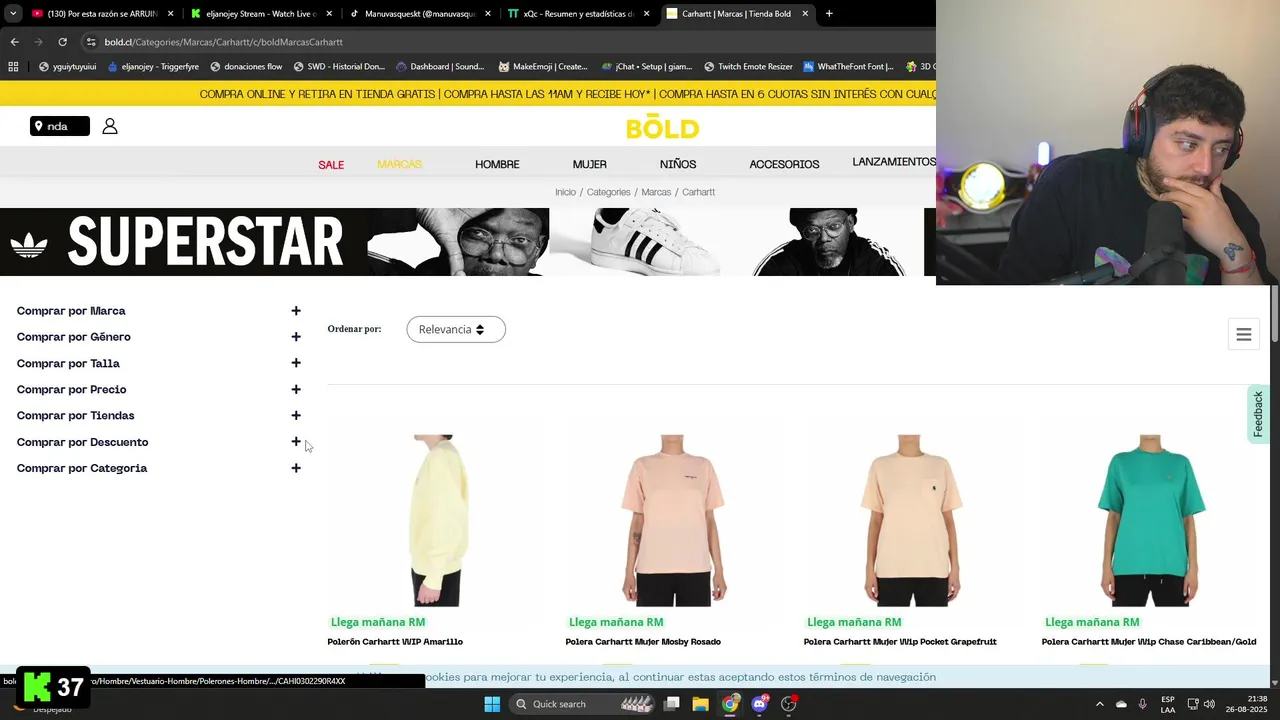This screenshot has width=1280, height=720.
Task: Click the microphone tray icon
Action: click(1143, 704)
